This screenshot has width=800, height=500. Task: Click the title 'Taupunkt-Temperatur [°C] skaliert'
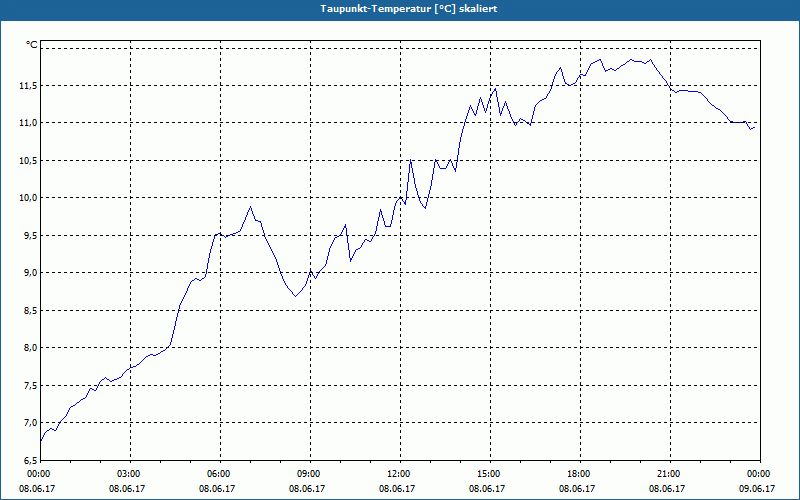[x=409, y=9]
